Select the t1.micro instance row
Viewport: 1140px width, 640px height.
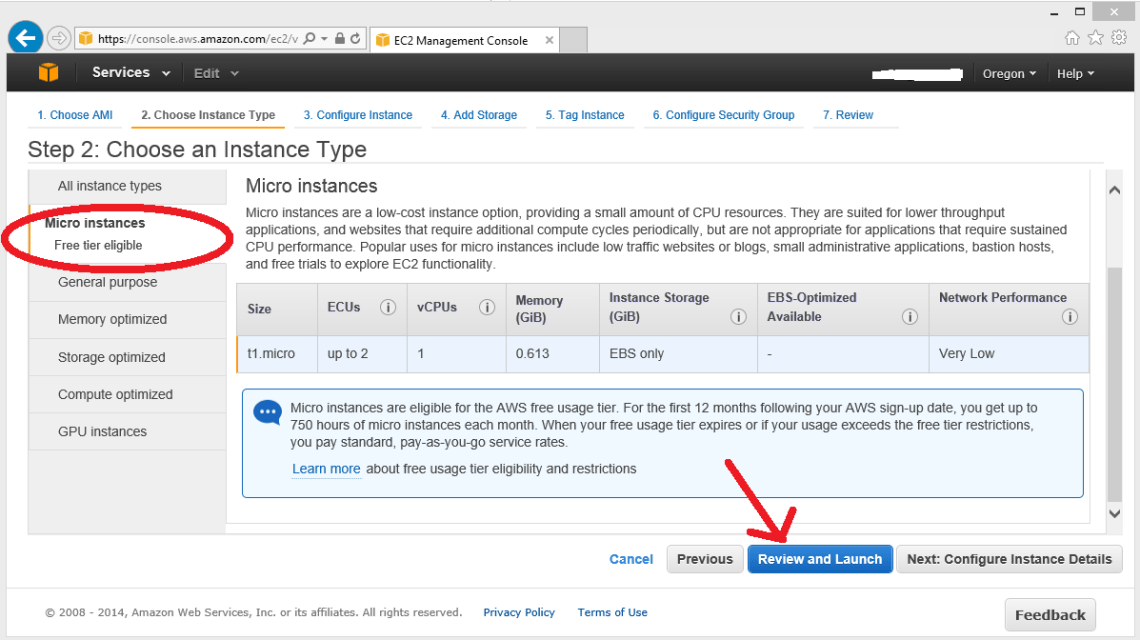tap(663, 353)
